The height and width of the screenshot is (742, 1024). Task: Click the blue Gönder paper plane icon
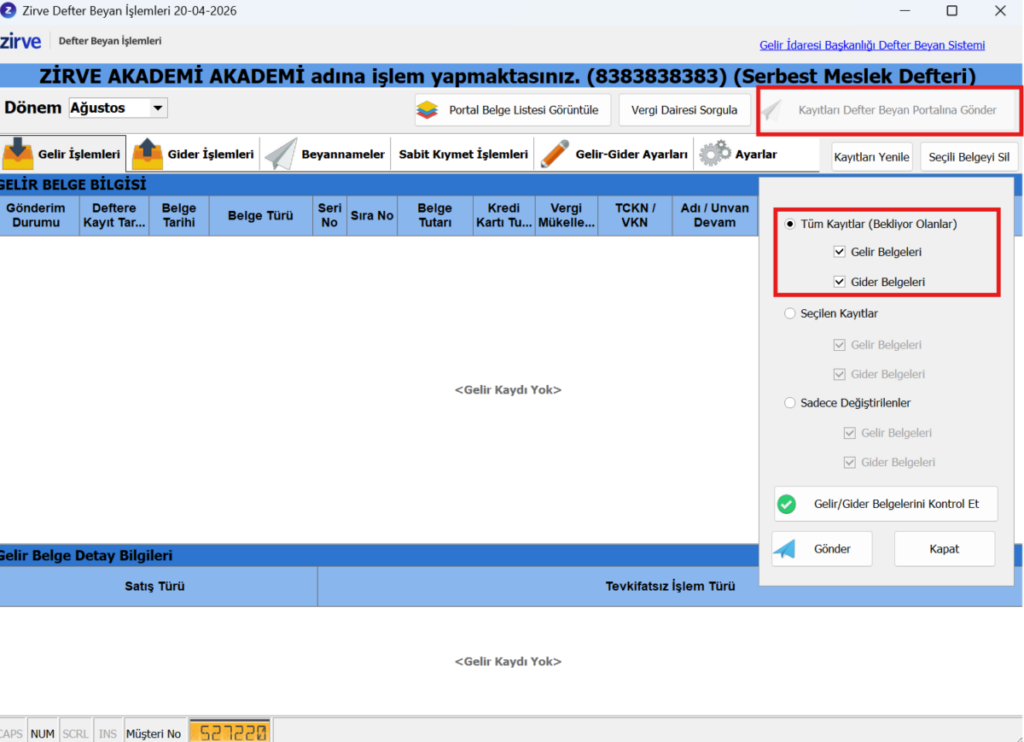coord(785,549)
